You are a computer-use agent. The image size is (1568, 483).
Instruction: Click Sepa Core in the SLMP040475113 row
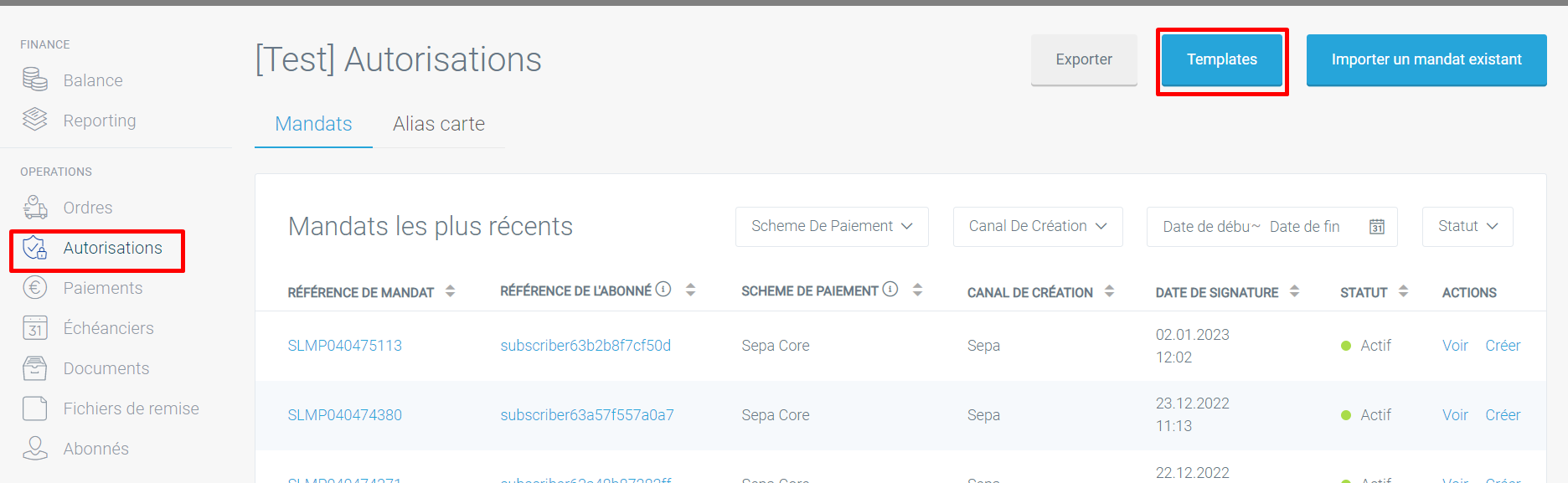point(776,346)
